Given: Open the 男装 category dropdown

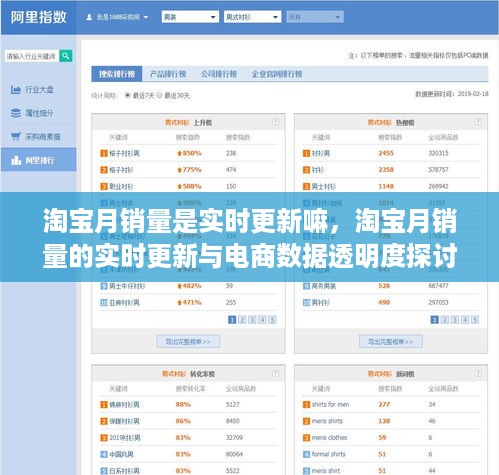Looking at the screenshot, I should [x=190, y=17].
